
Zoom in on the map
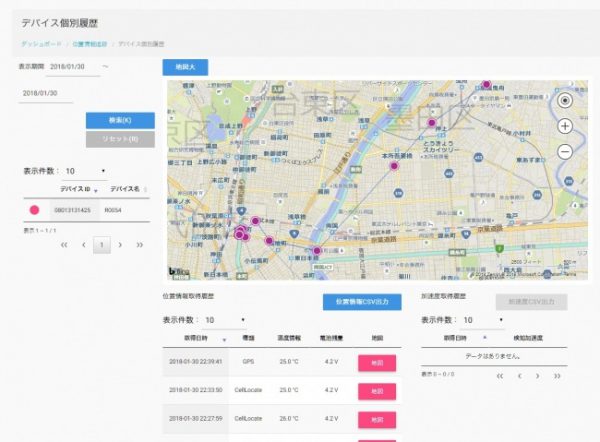[x=565, y=126]
